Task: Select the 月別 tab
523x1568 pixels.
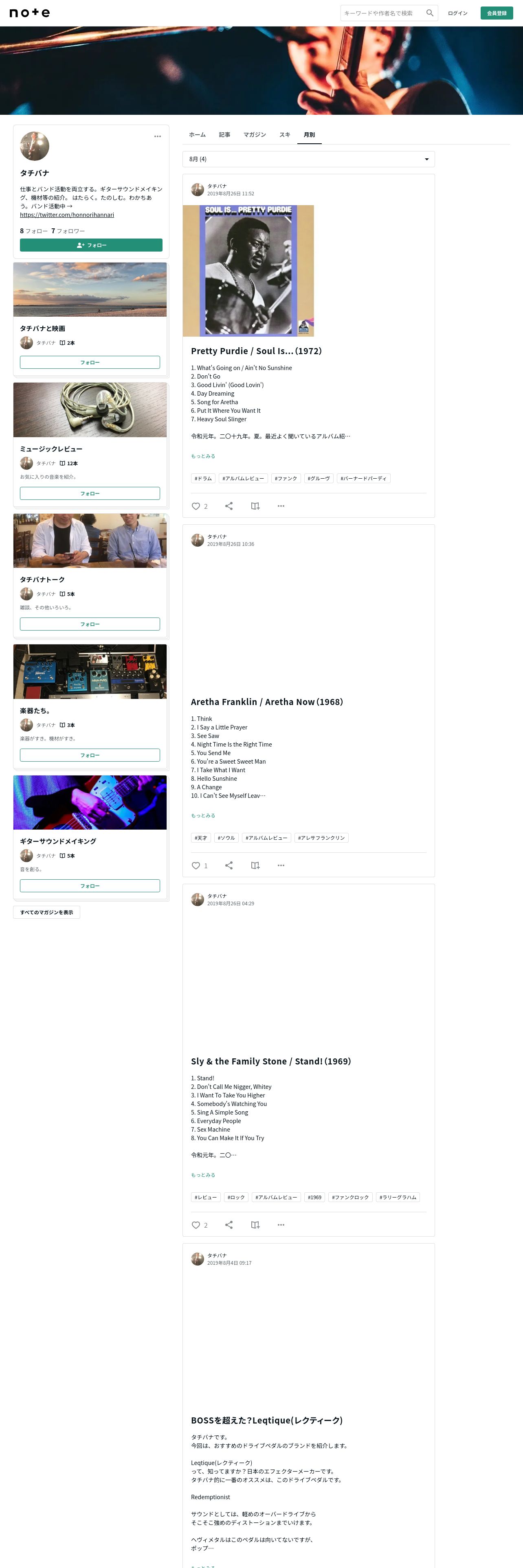Action: tap(309, 134)
